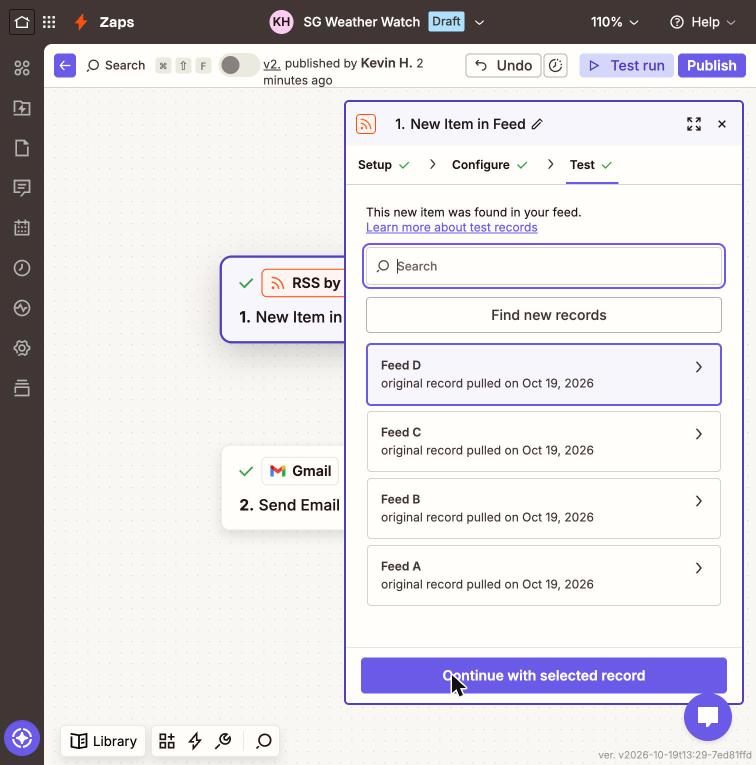Open the v2. version link

tap(272, 64)
